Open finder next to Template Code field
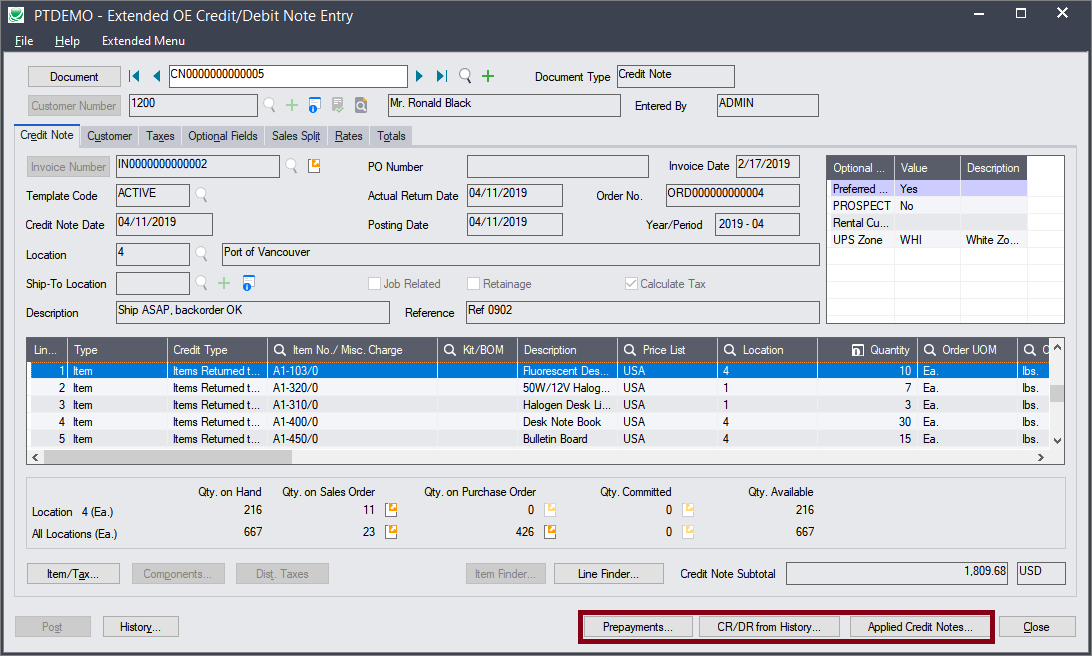Viewport: 1092px width, 656px height. (x=201, y=195)
